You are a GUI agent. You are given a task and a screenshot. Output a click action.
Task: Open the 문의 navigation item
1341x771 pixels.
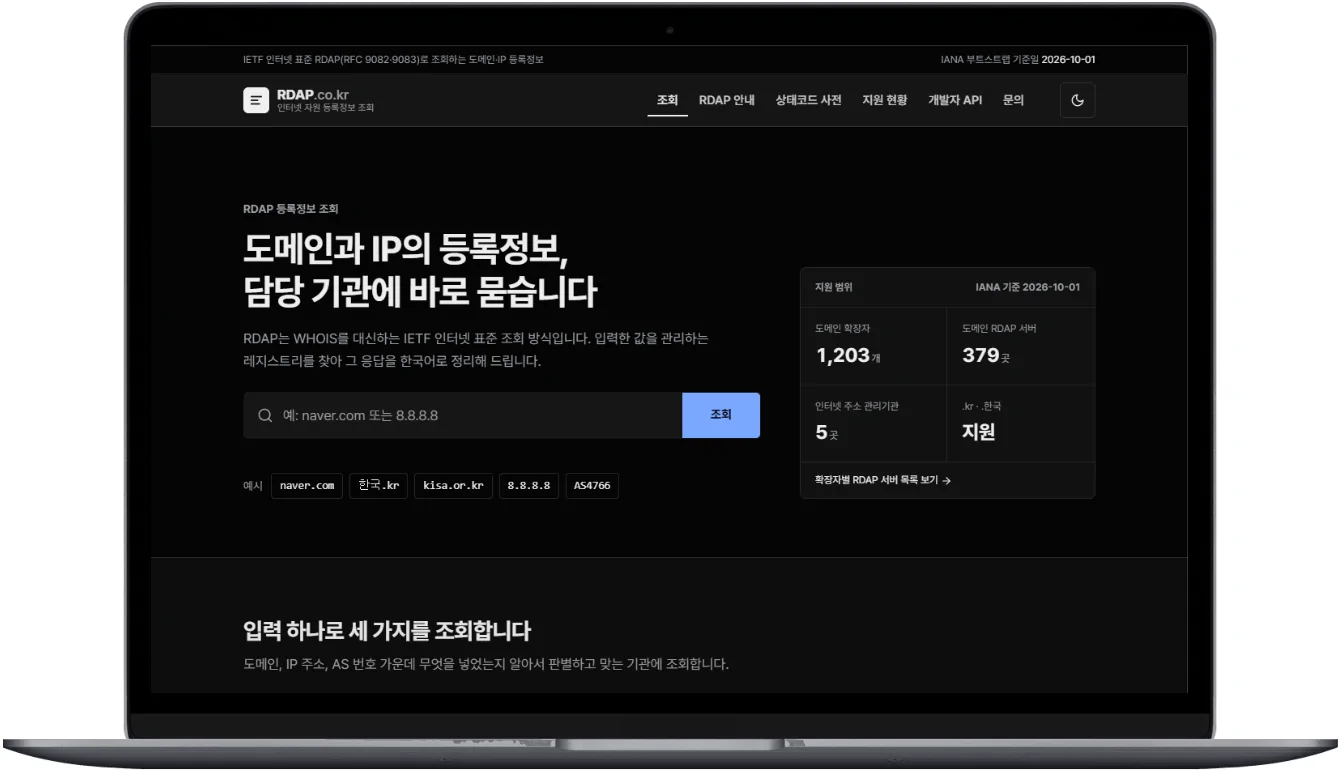(1013, 100)
